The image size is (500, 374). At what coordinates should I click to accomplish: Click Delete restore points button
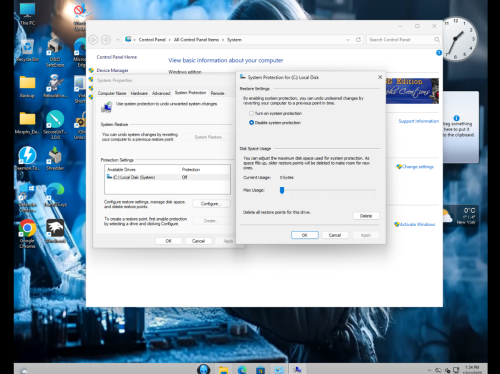click(366, 216)
